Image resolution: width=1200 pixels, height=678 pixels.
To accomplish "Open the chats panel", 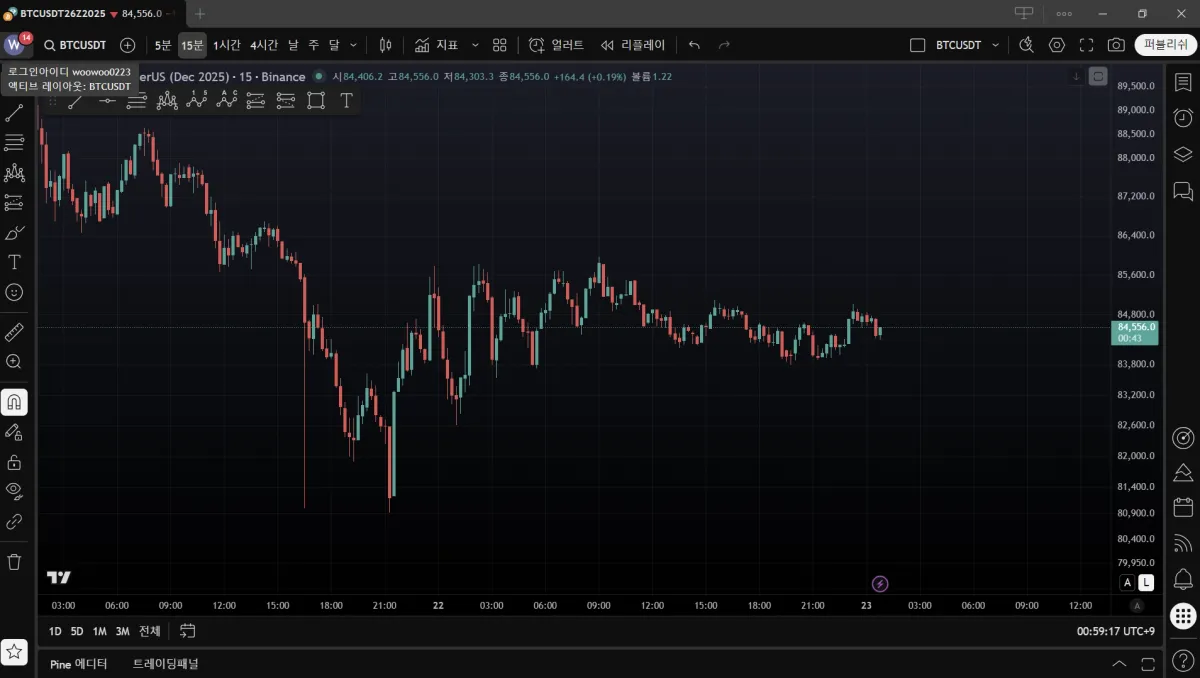I will click(x=1183, y=190).
